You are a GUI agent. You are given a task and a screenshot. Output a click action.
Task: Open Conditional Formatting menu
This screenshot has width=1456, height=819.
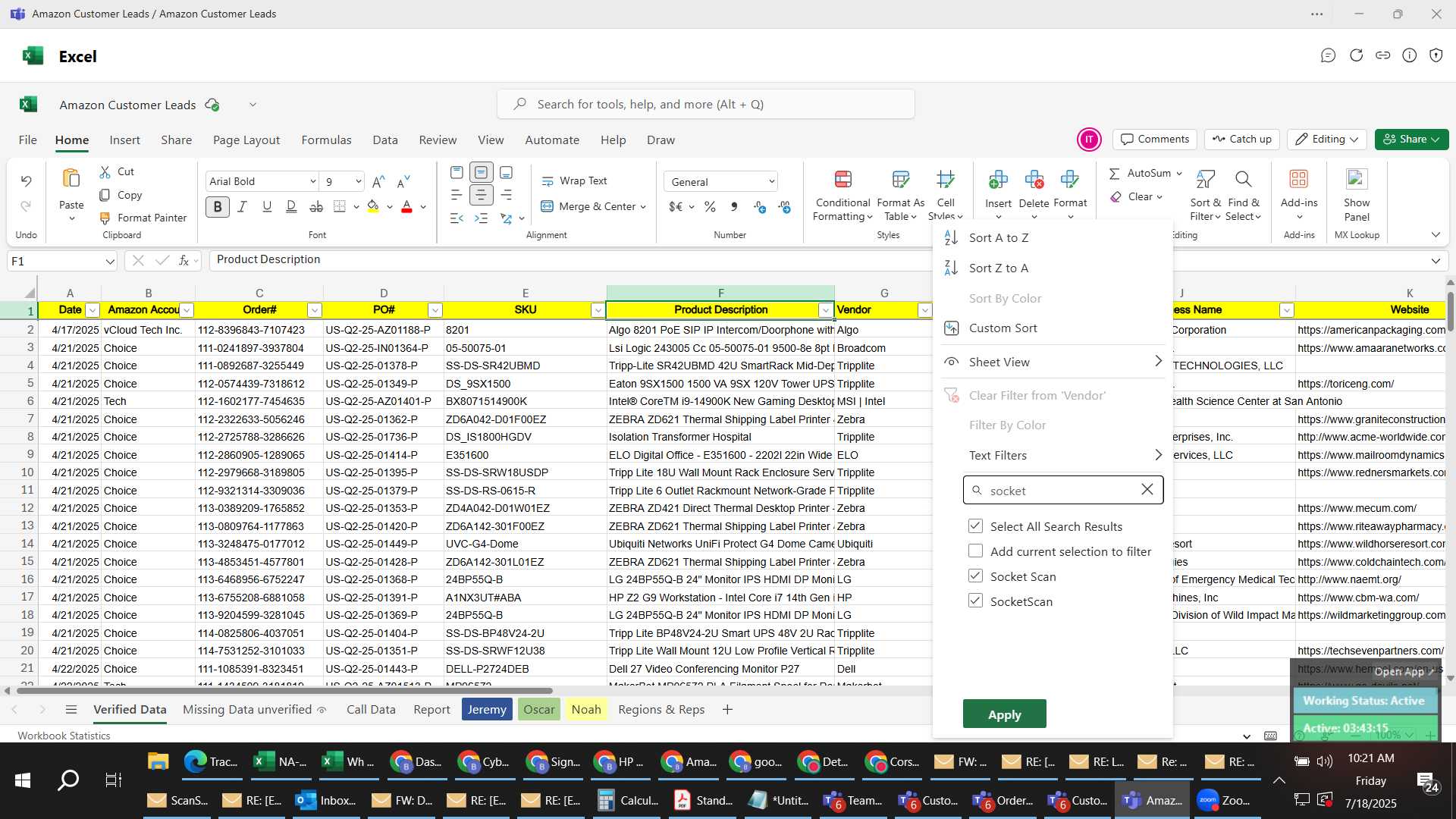coord(843,196)
